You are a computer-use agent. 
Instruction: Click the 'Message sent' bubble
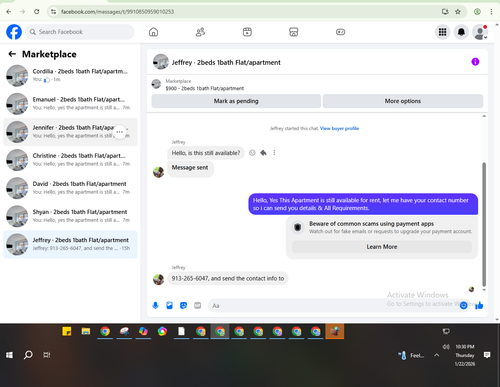point(190,168)
